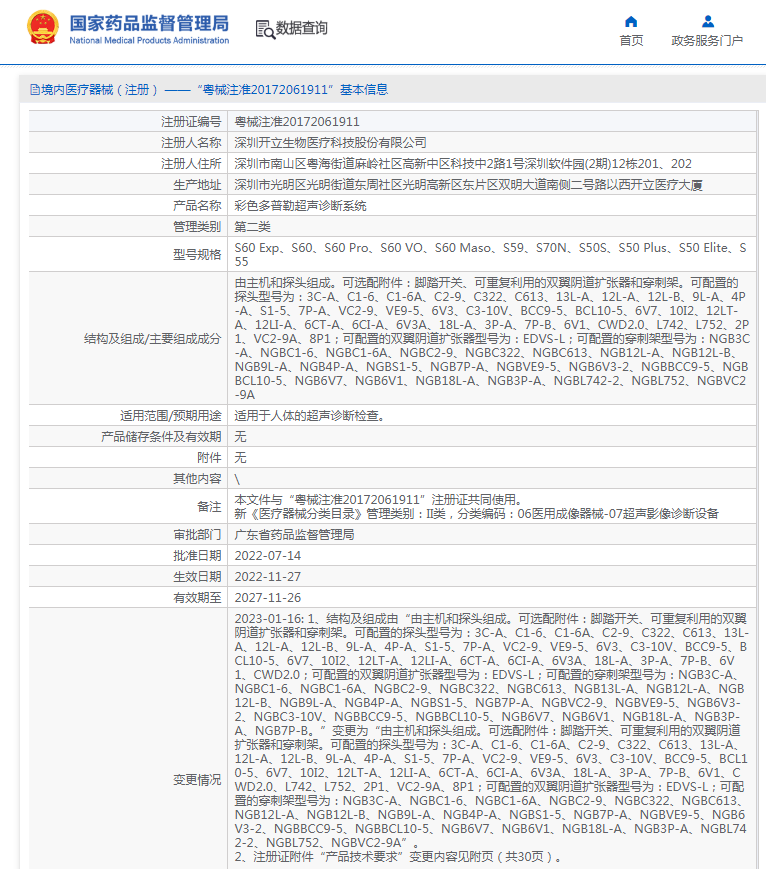This screenshot has width=766, height=869.
Task: Click 型号规格 label cell
Action: [x=128, y=254]
